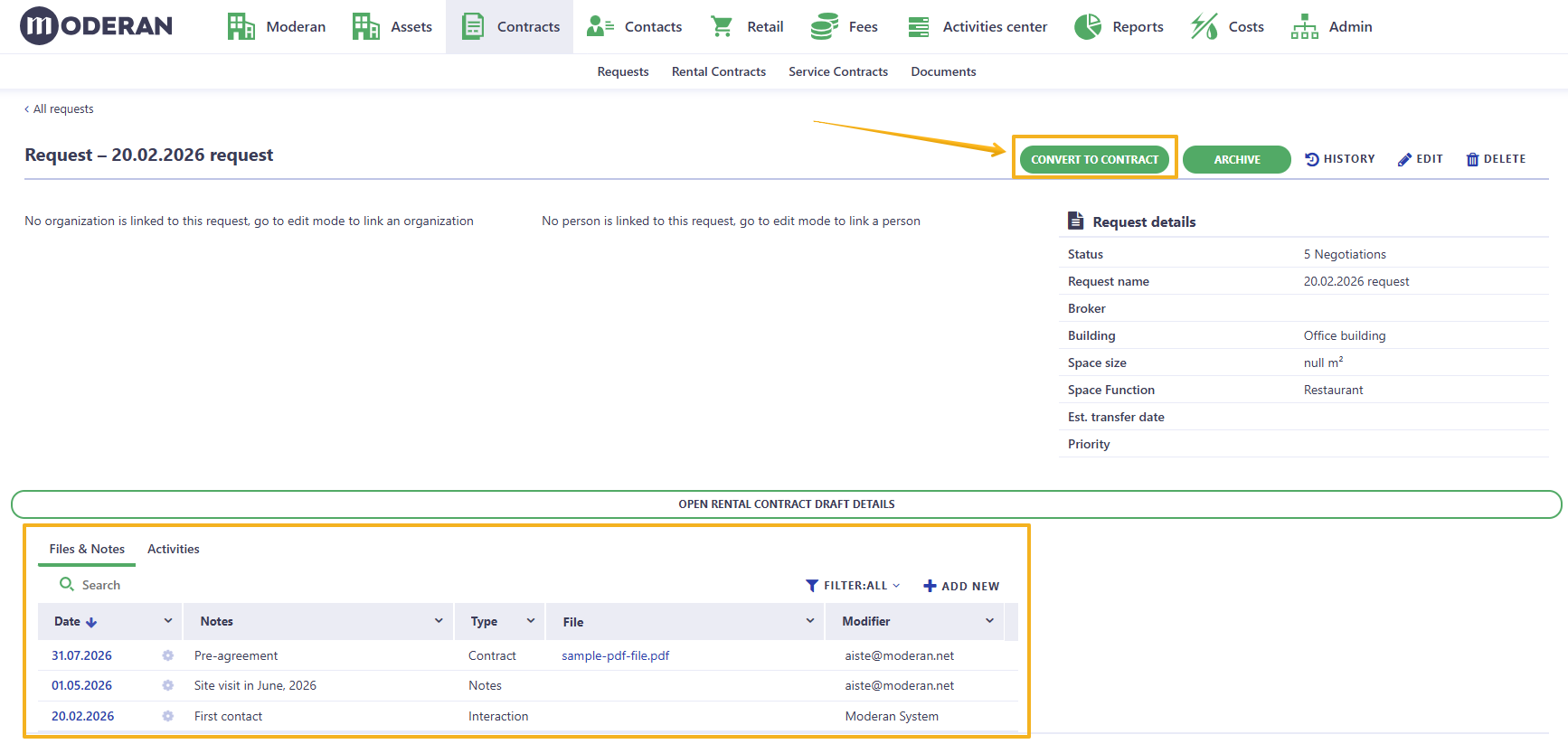The height and width of the screenshot is (744, 1568).
Task: Click the Contracts document icon
Action: (x=473, y=26)
